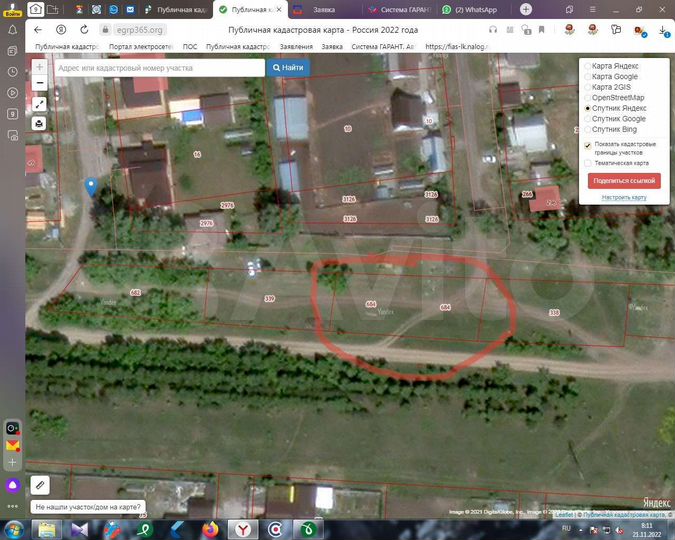Image resolution: width=675 pixels, height=540 pixels.
Task: Open Заявления bookmark
Action: click(x=296, y=47)
